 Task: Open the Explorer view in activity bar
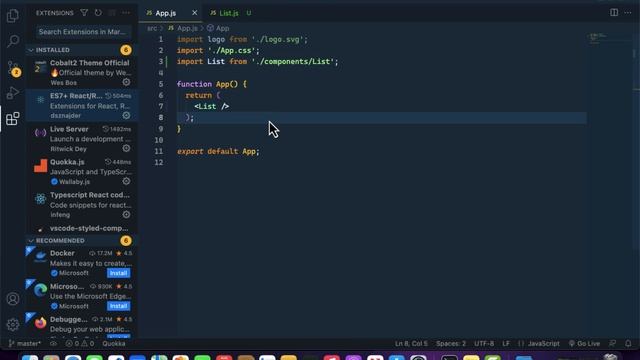pyautogui.click(x=13, y=16)
